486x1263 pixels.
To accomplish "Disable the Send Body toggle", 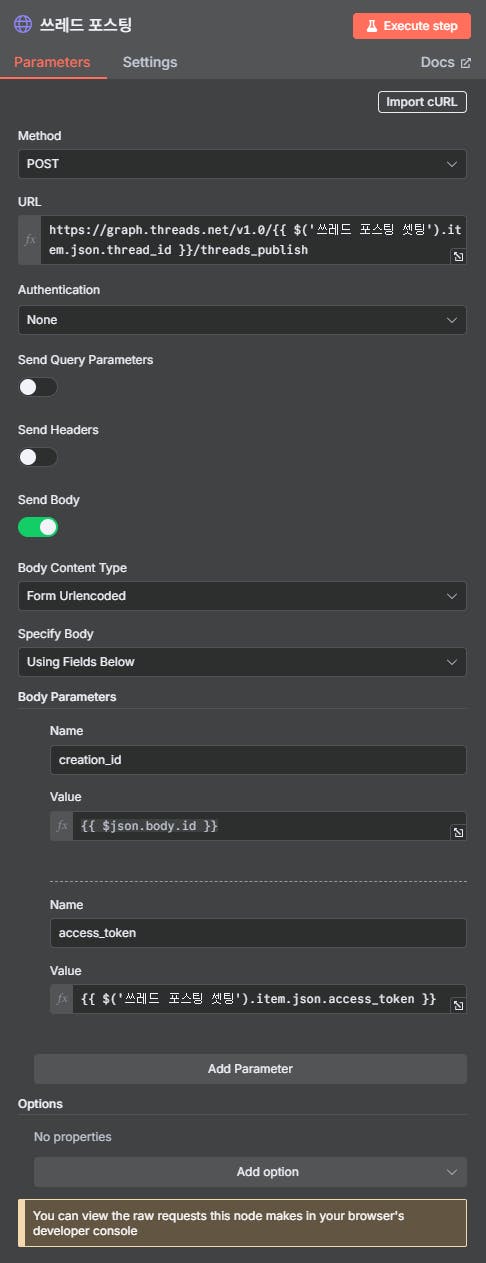I will (38, 527).
